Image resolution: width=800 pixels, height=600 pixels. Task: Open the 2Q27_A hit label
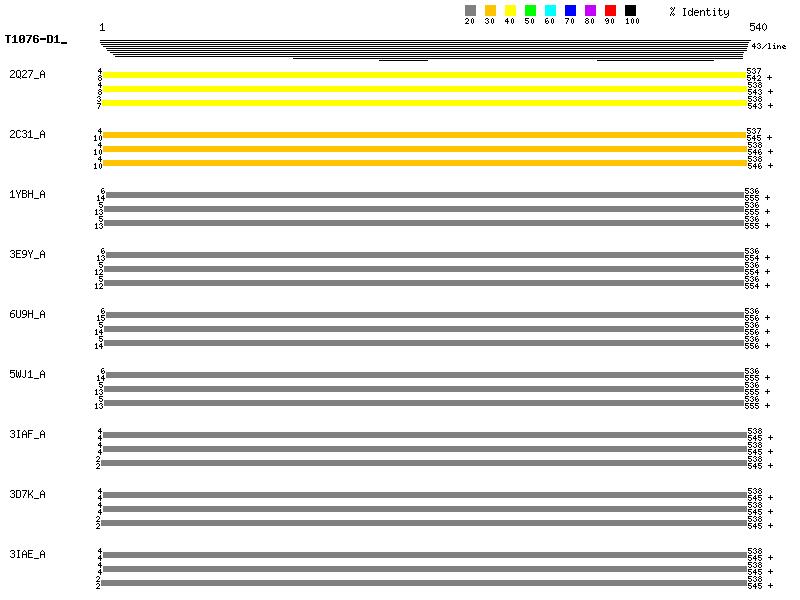(27, 75)
